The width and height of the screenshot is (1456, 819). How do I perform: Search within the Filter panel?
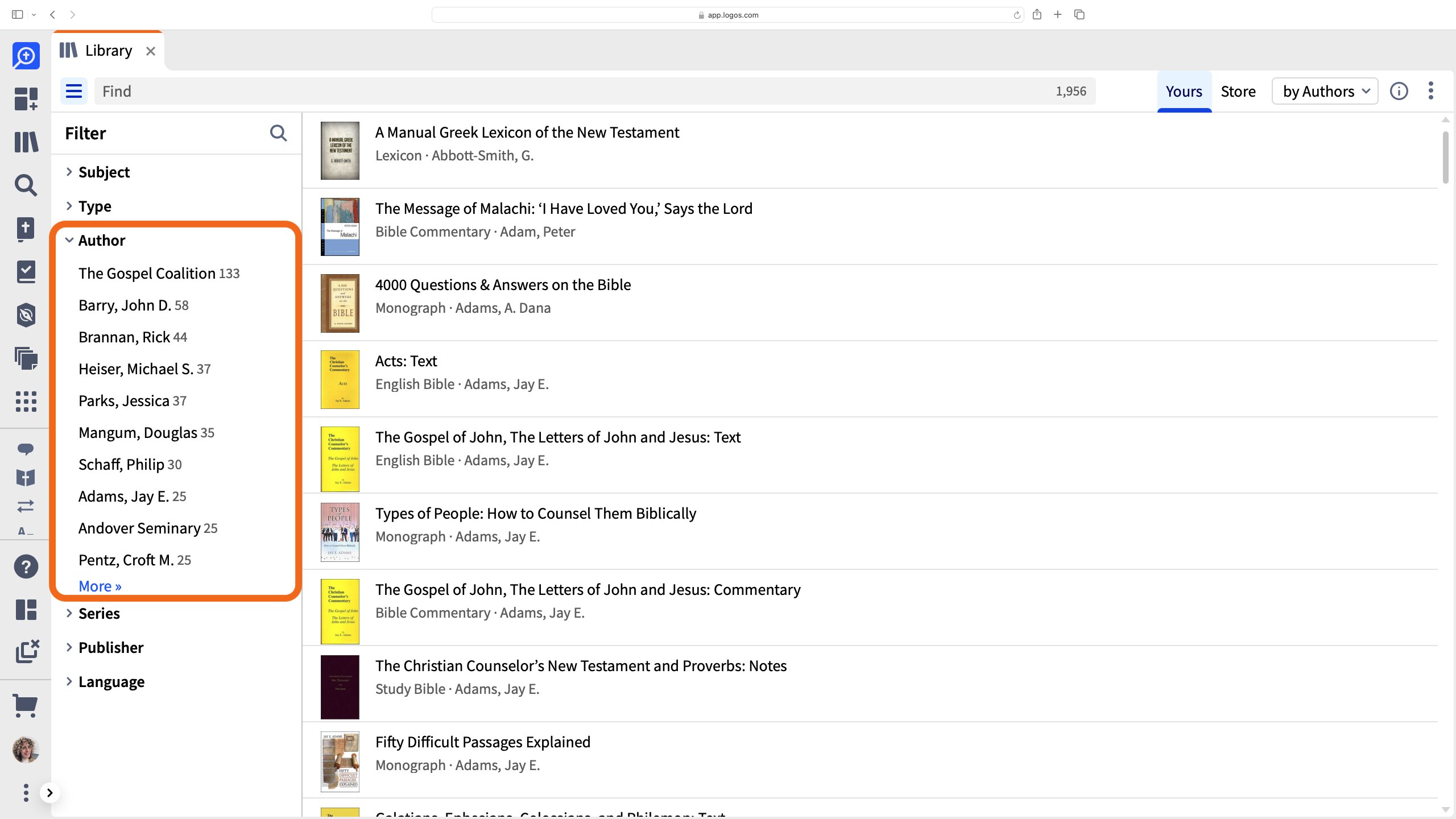click(278, 133)
